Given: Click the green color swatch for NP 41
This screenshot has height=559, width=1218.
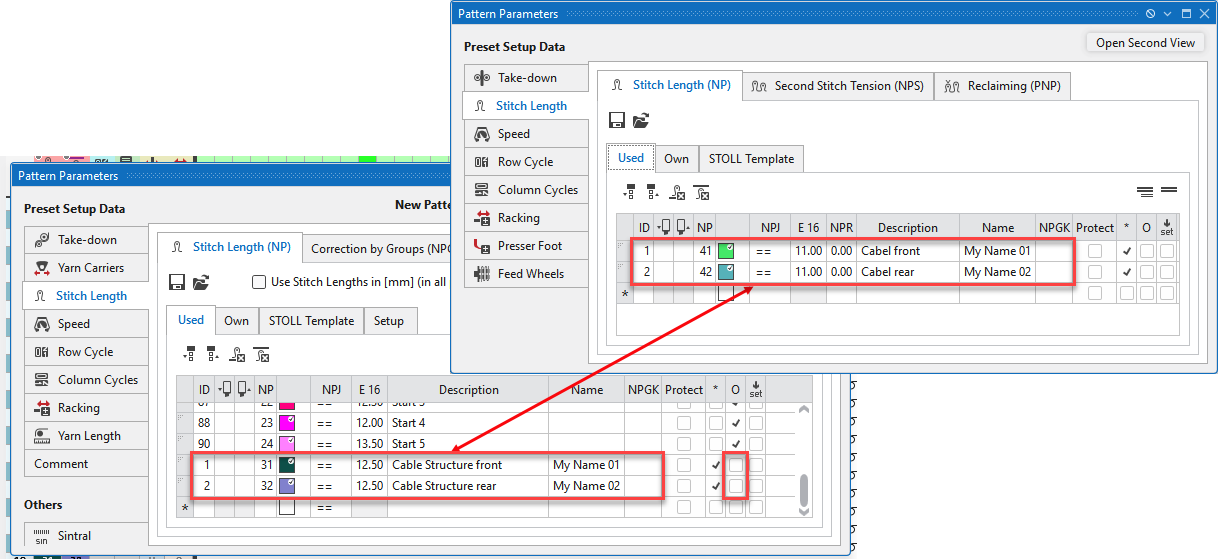Looking at the screenshot, I should (727, 251).
